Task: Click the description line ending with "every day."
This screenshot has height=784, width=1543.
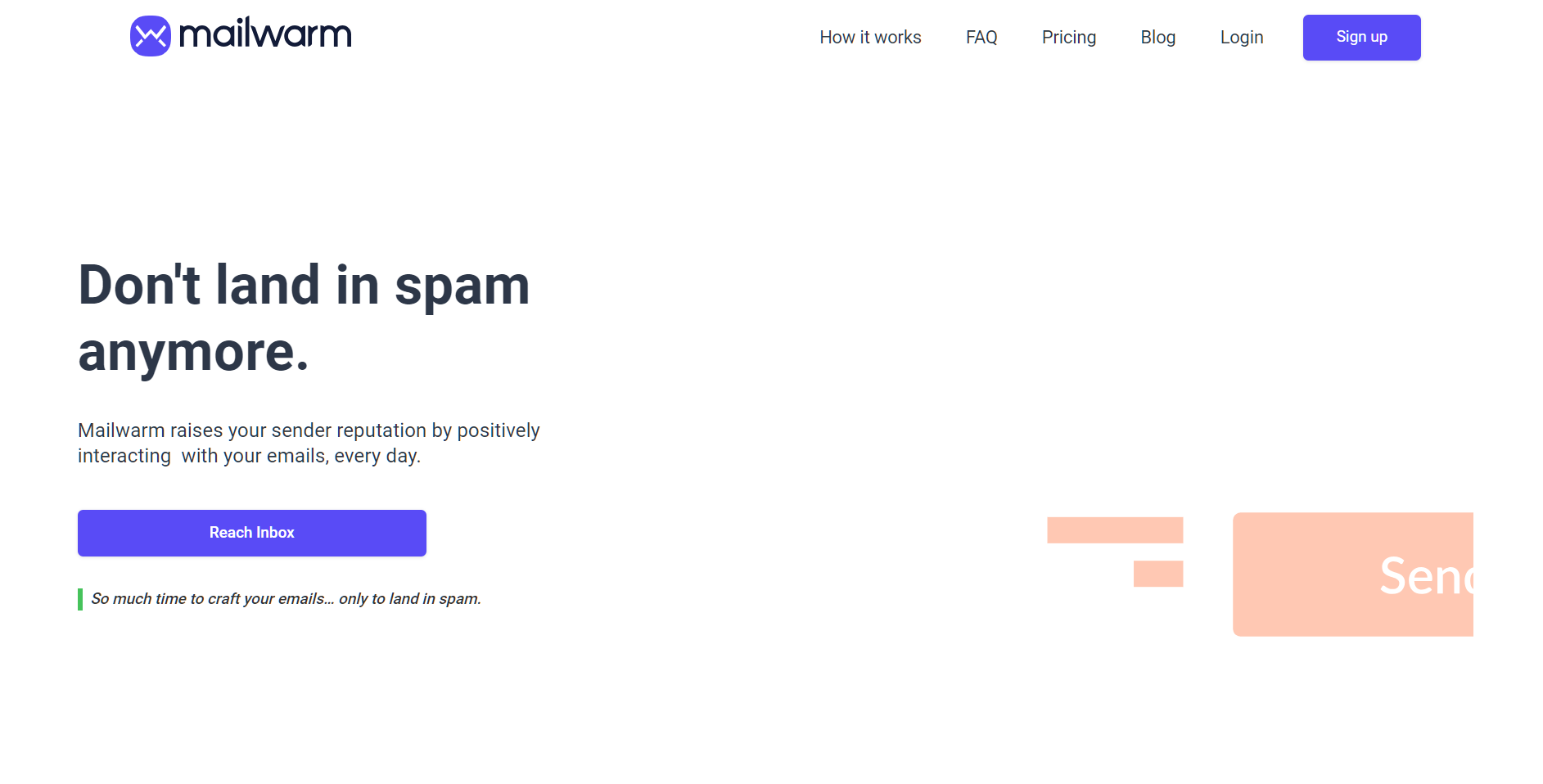Action: (249, 456)
